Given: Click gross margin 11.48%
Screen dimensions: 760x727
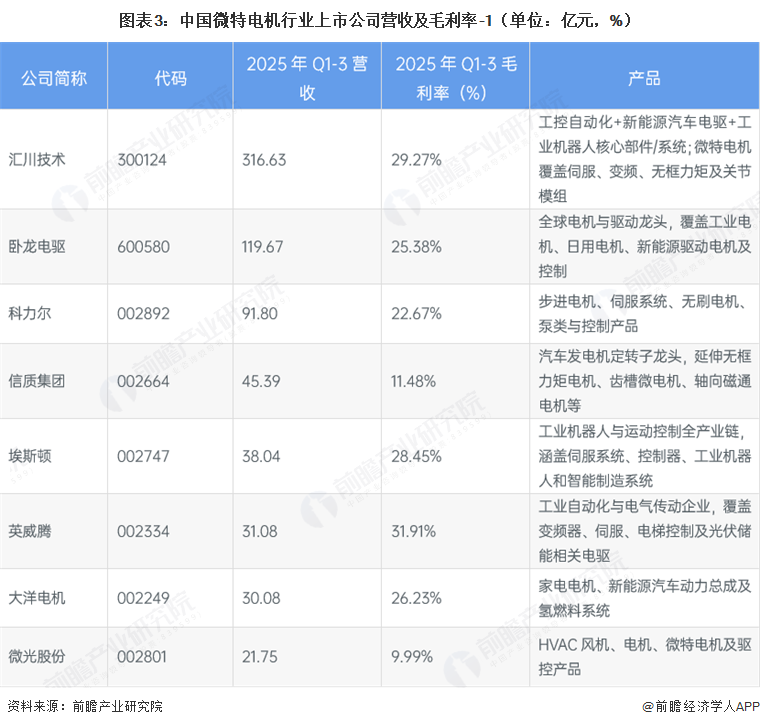Looking at the screenshot, I should click(x=413, y=381).
